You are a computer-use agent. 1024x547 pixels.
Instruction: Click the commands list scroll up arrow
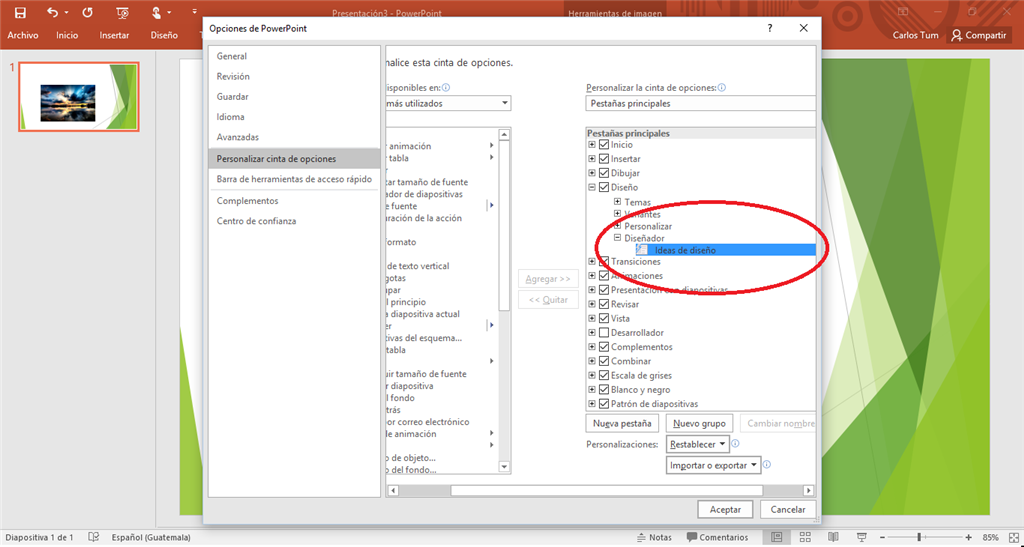click(x=504, y=134)
